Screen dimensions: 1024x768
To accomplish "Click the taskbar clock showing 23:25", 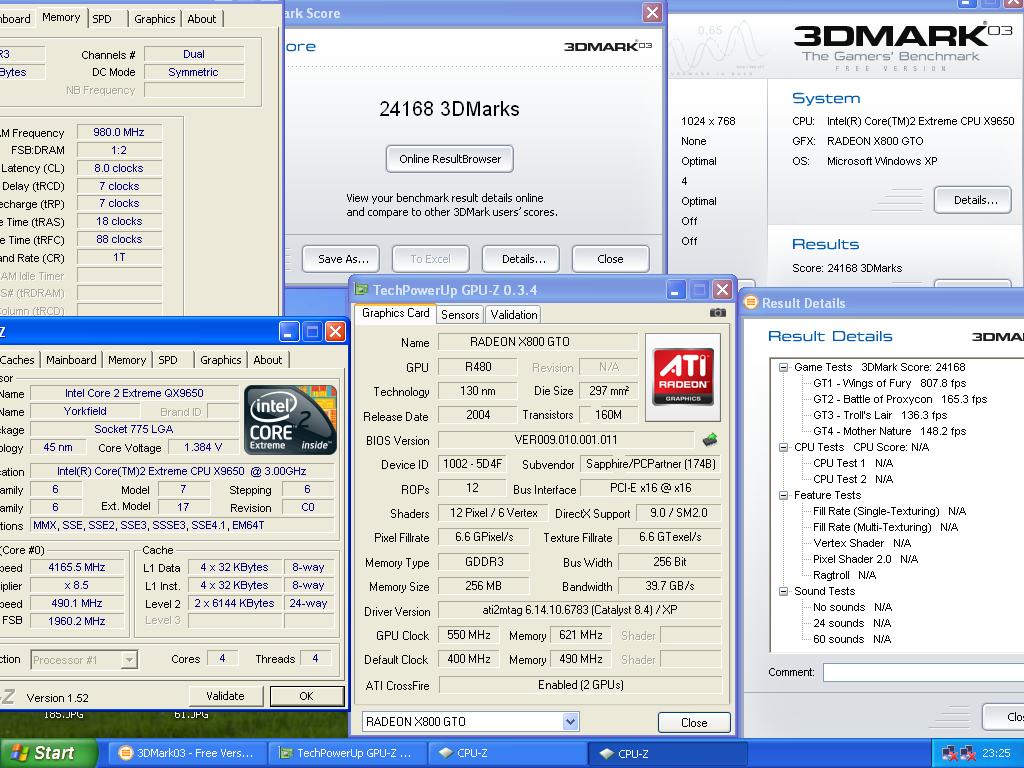I will (x=996, y=754).
